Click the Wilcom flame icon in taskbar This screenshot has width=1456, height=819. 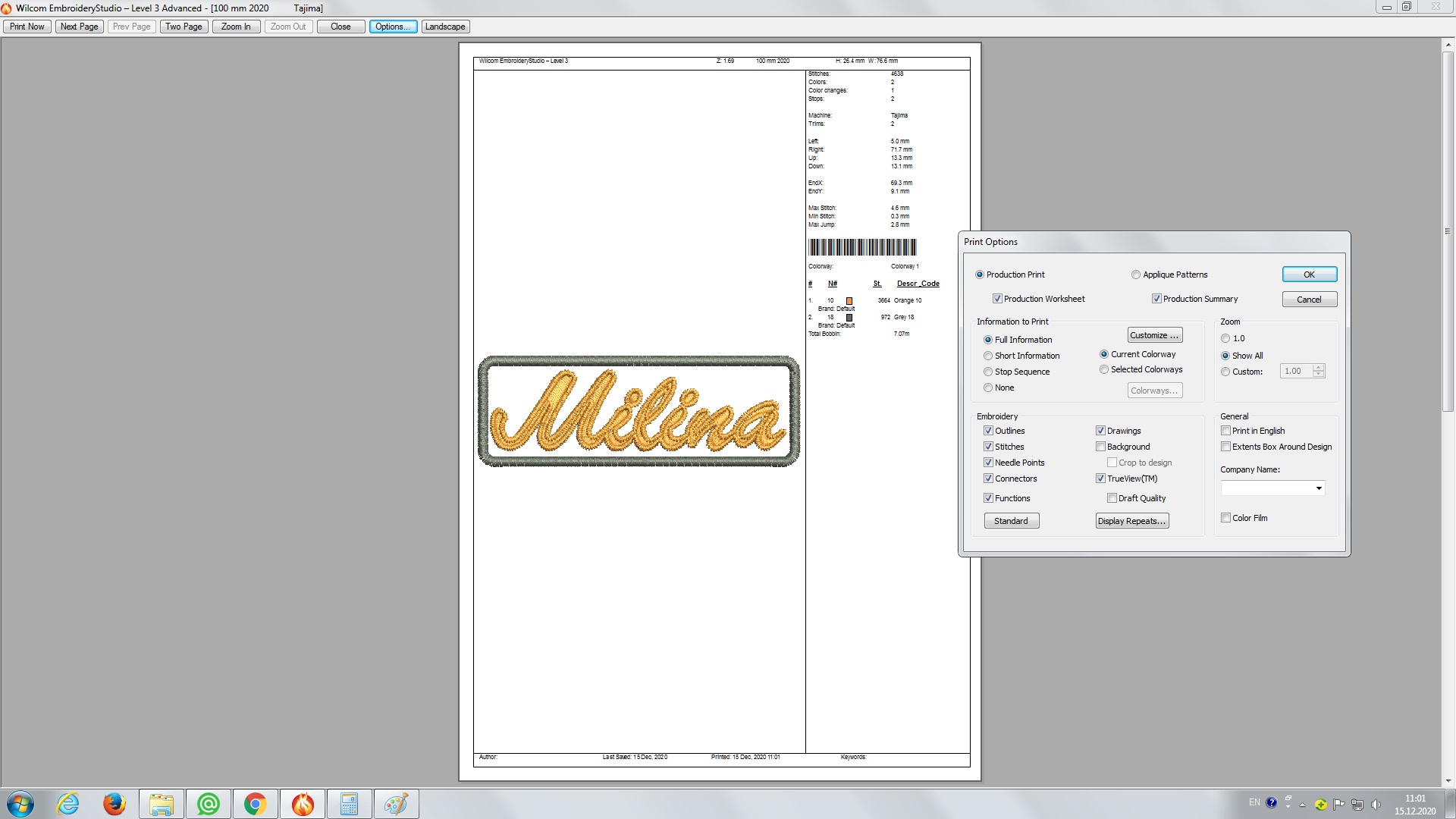302,804
